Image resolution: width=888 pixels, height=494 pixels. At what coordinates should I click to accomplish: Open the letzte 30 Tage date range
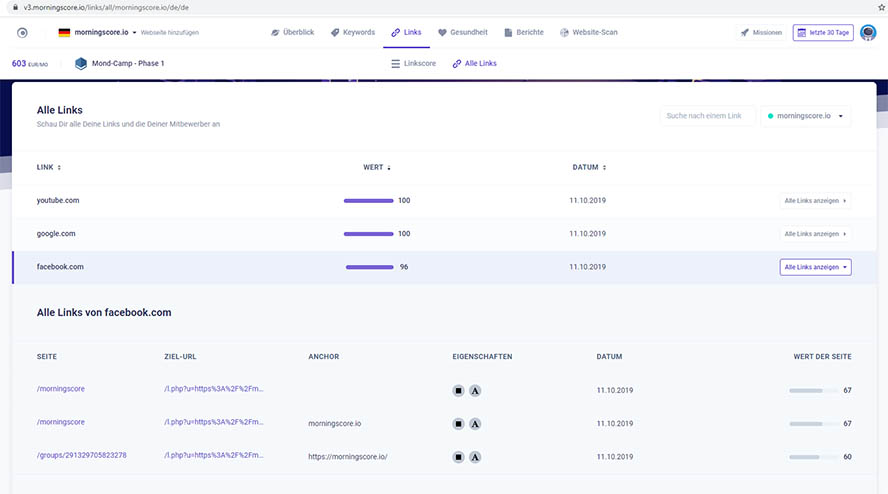coord(823,33)
